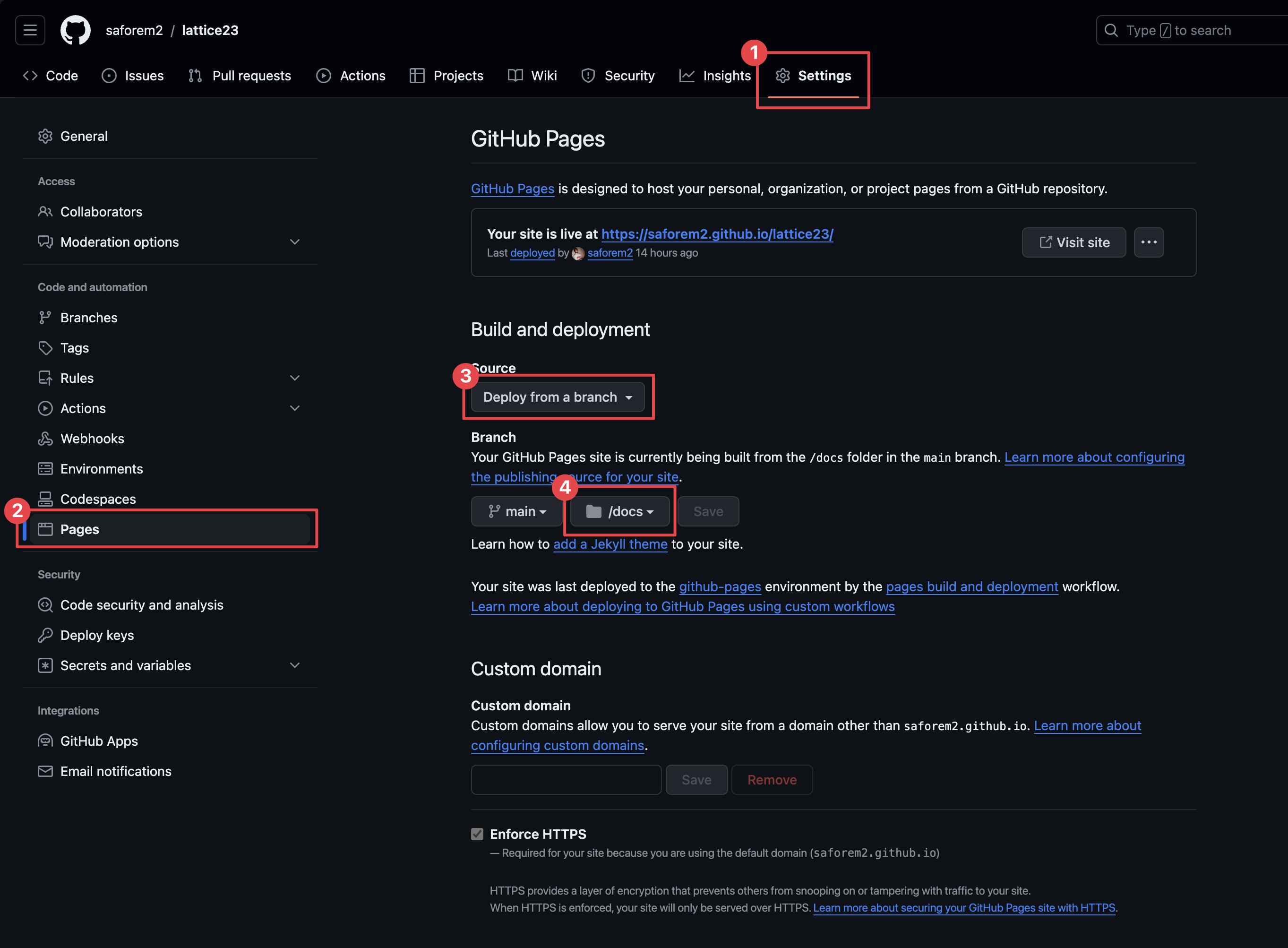Viewport: 1288px width, 948px height.
Task: Open the Deploy from a branch dropdown
Action: [x=557, y=397]
